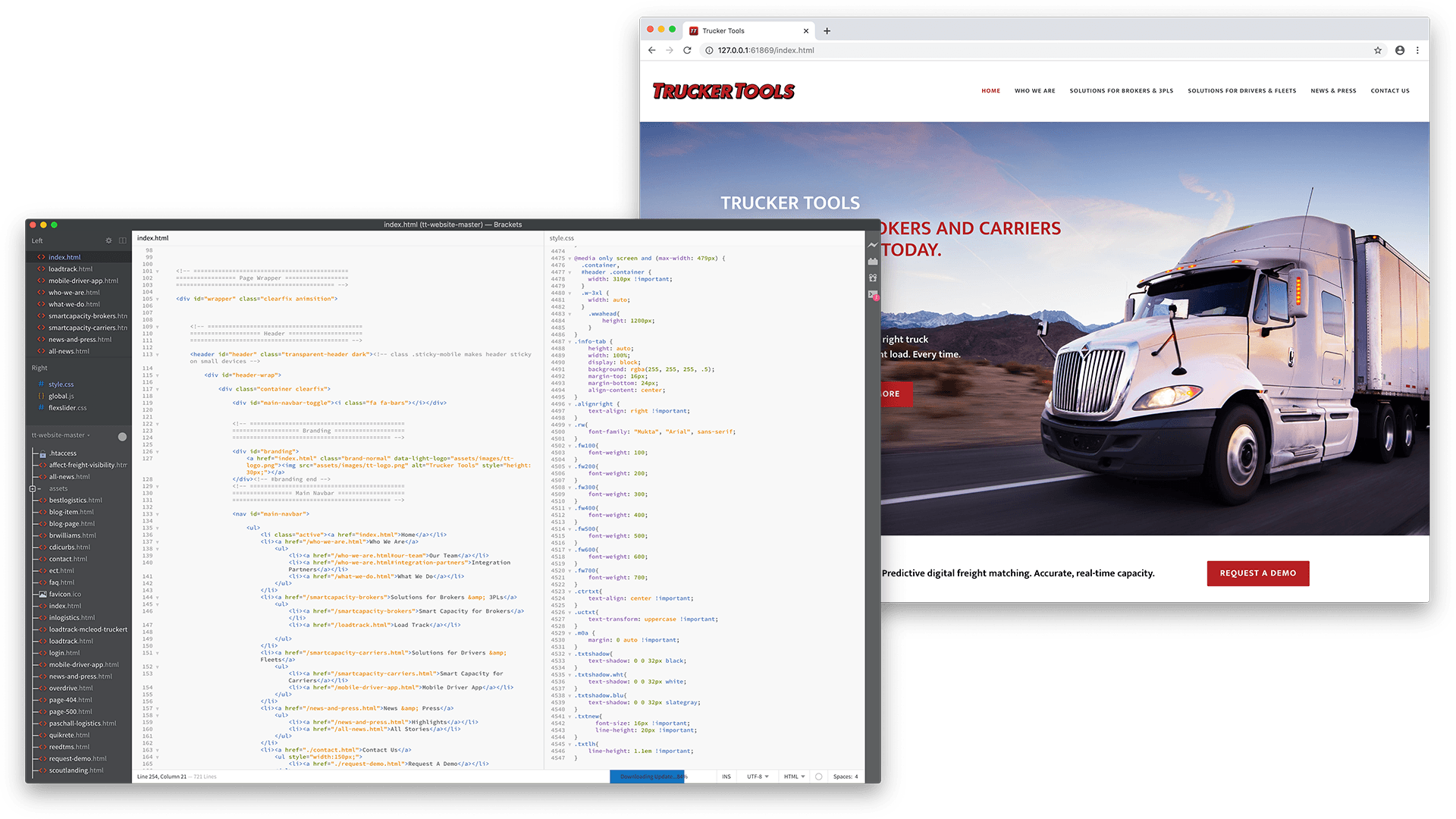1456x819 pixels.
Task: Expand the assets folder in file tree
Action: point(33,488)
